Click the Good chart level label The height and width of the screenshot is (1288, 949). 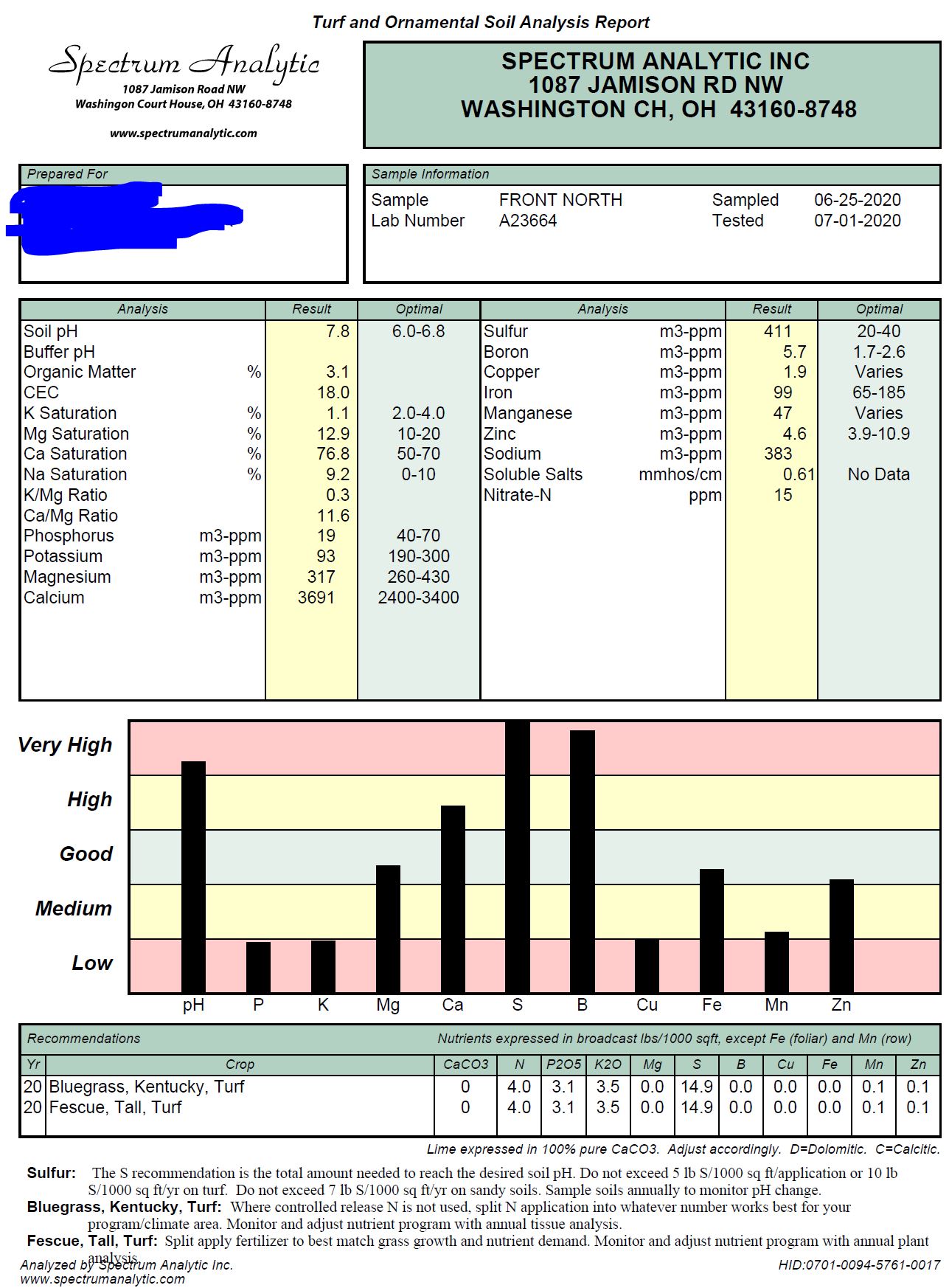(x=86, y=854)
